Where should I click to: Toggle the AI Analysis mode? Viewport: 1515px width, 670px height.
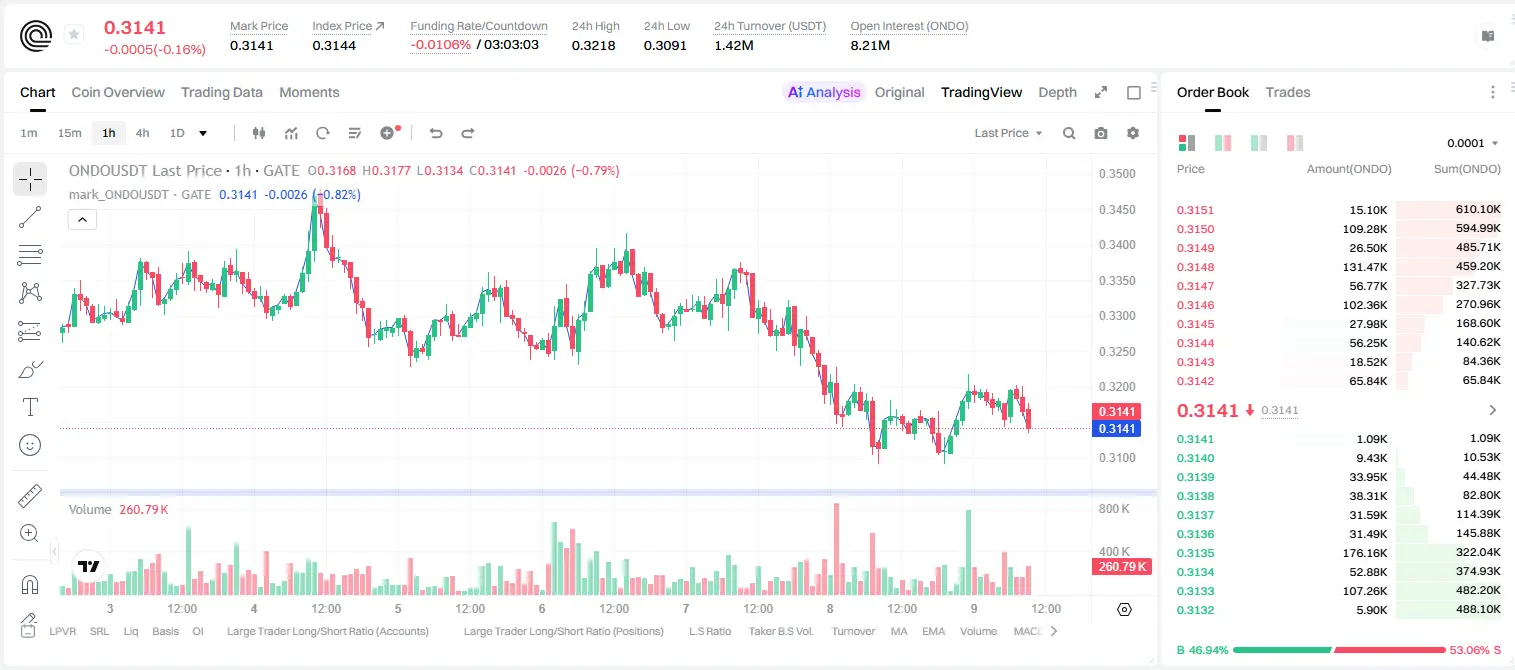824,92
